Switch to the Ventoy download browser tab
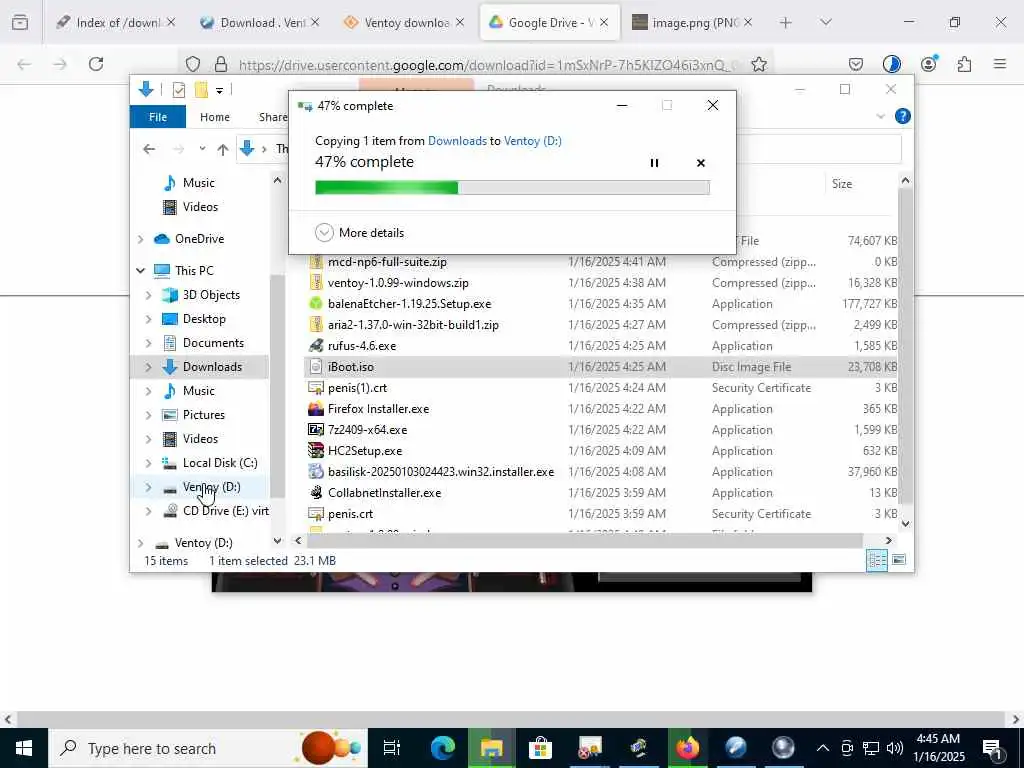The height and width of the screenshot is (768, 1024). point(405,23)
